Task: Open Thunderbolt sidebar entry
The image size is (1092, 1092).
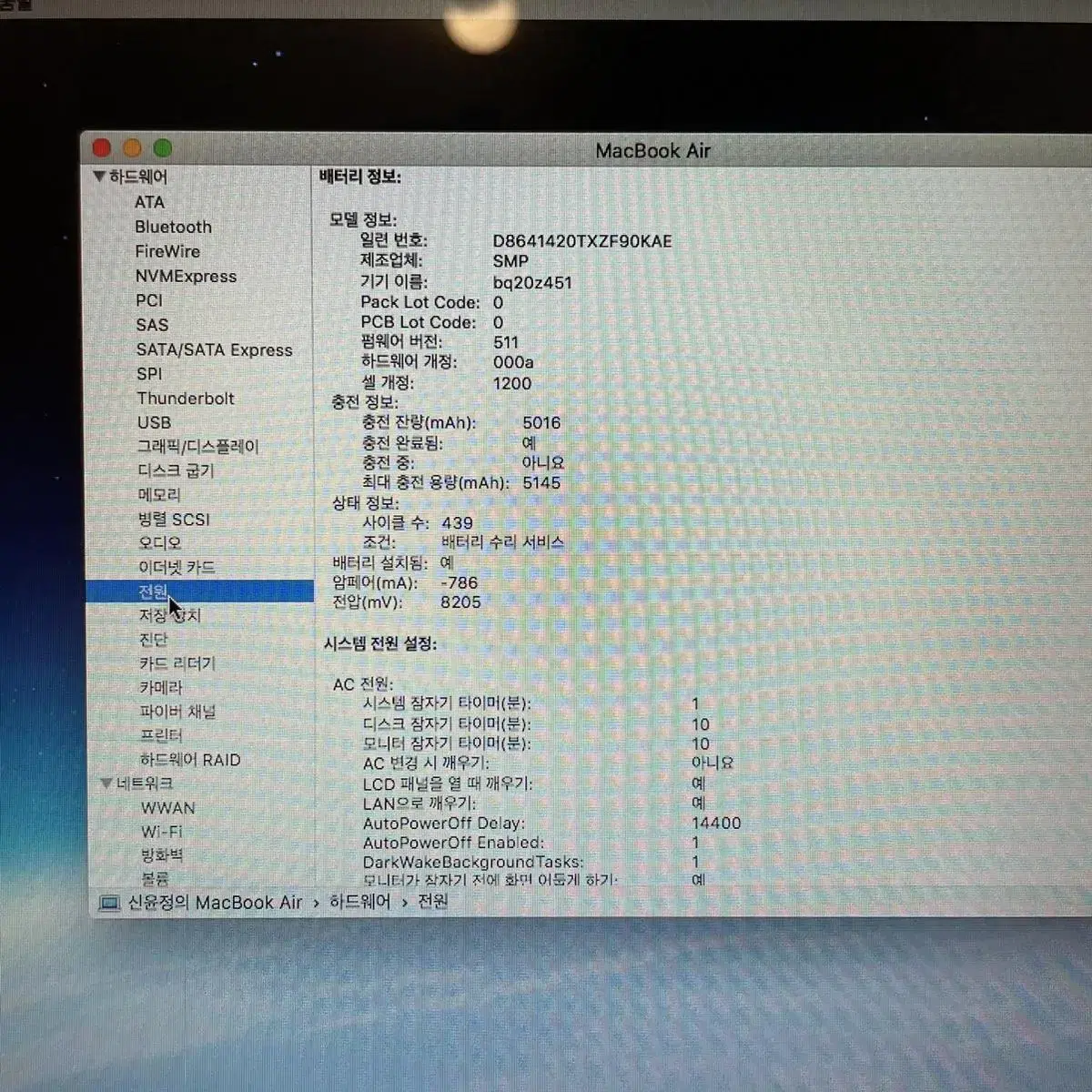Action: click(x=186, y=399)
